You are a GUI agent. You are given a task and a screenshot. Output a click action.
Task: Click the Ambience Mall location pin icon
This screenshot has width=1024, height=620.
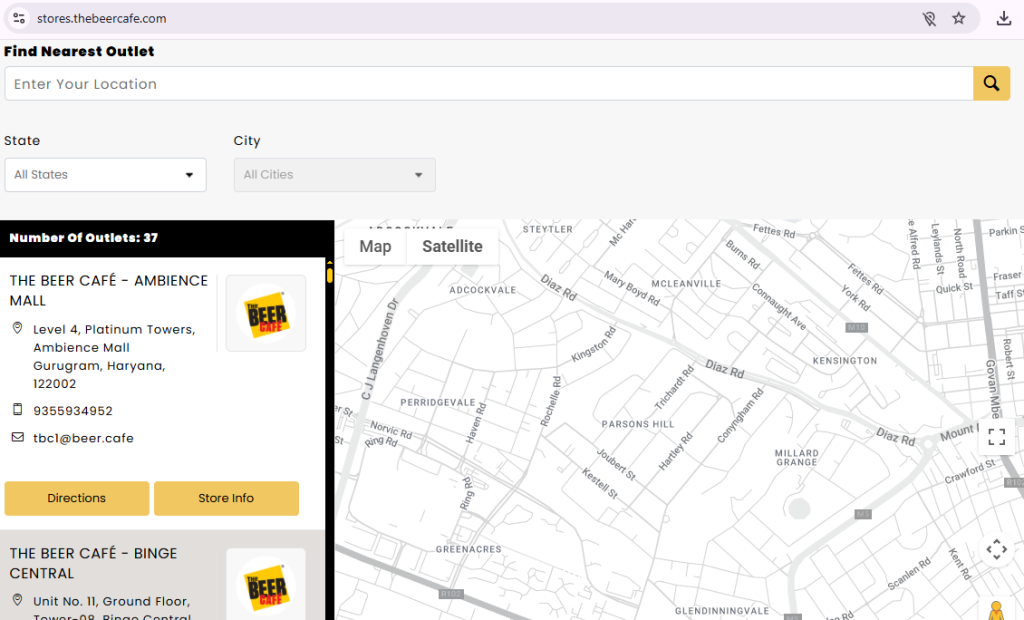coord(18,329)
